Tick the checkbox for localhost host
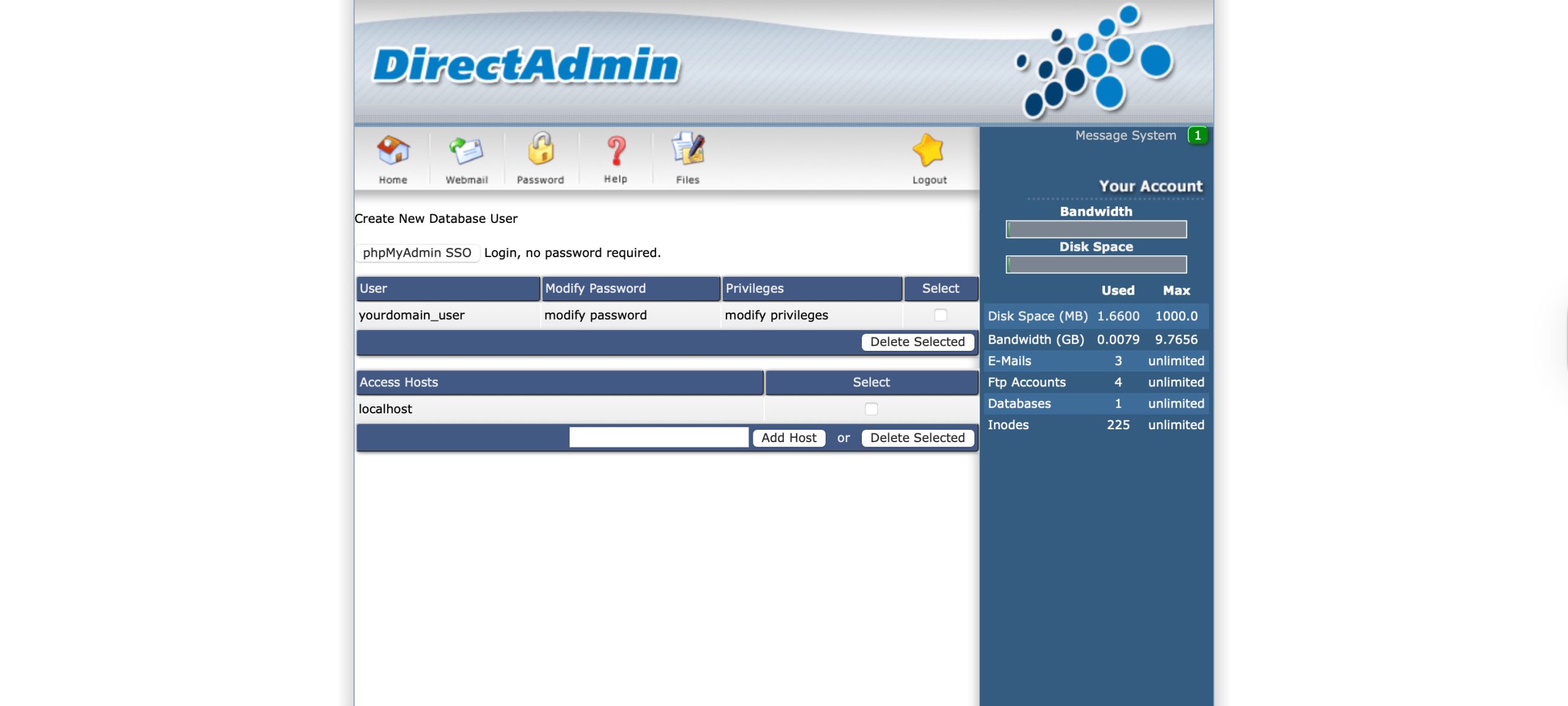The image size is (1568, 706). tap(871, 408)
